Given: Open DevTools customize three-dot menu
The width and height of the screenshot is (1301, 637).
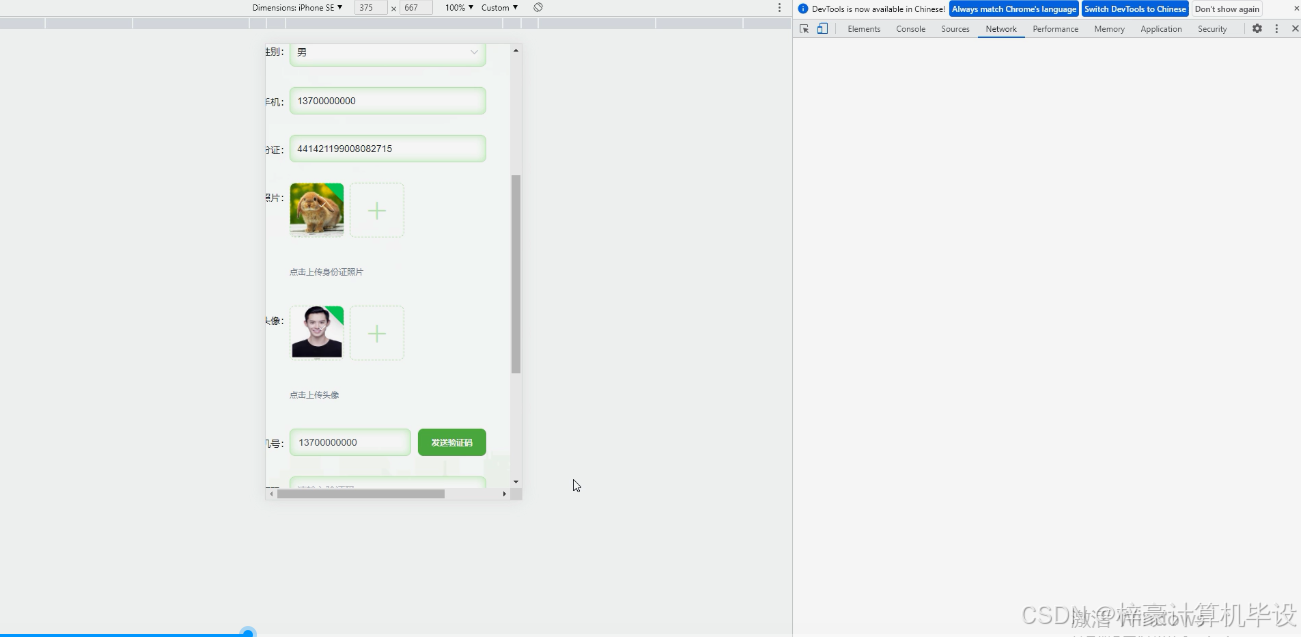Looking at the screenshot, I should (1277, 29).
